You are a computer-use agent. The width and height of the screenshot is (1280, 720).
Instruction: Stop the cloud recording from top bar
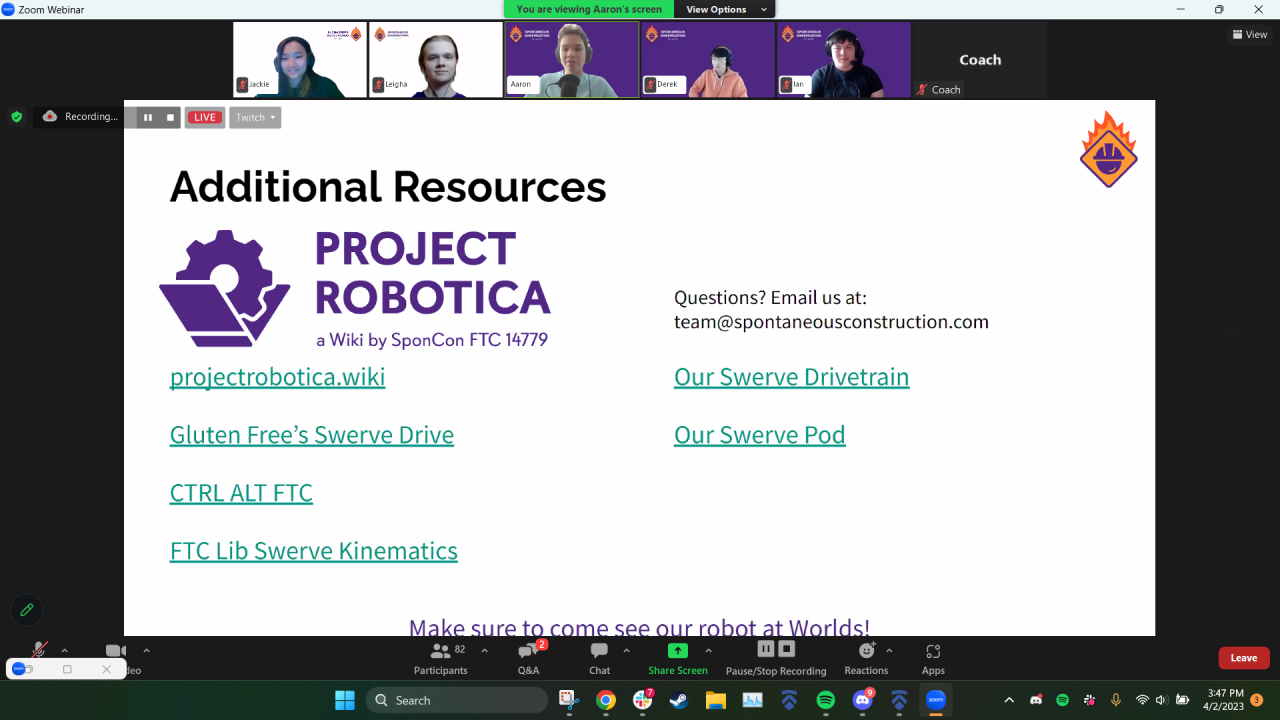pyautogui.click(x=170, y=117)
